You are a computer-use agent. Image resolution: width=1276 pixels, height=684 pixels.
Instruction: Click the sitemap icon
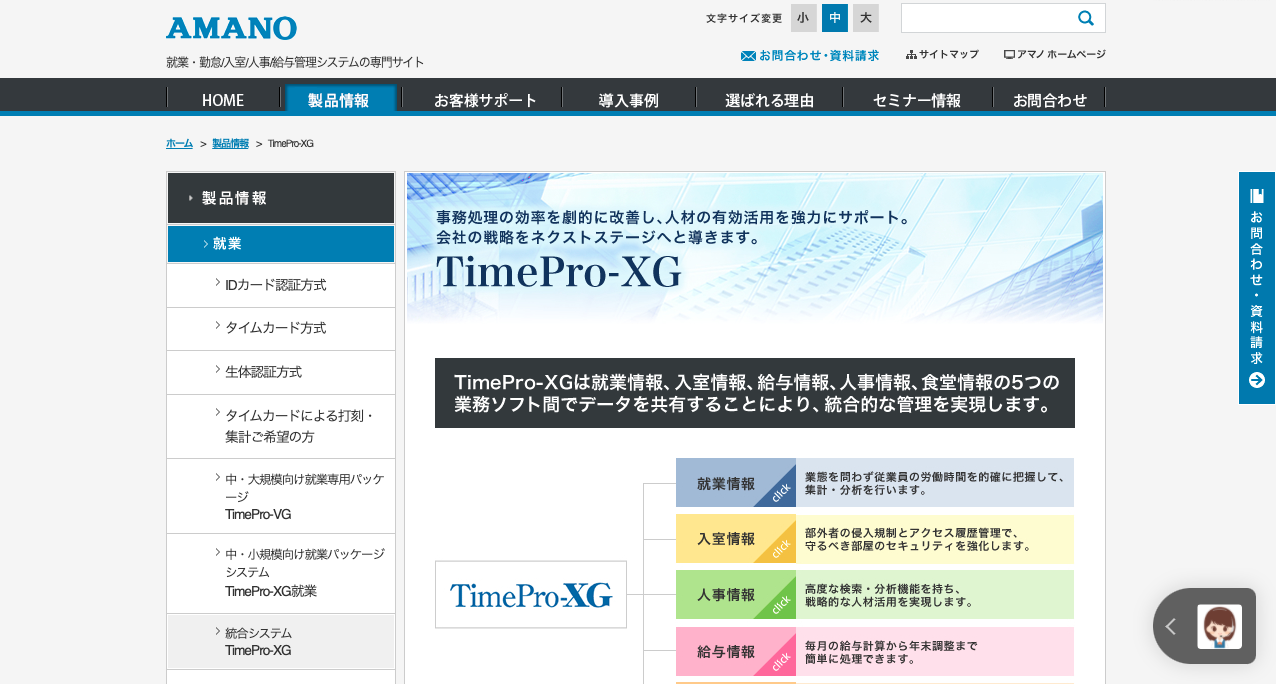pyautogui.click(x=911, y=55)
